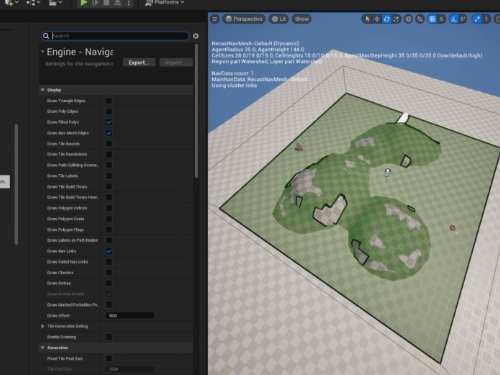Open the viewport Show menu
The height and width of the screenshot is (375, 500).
point(301,19)
